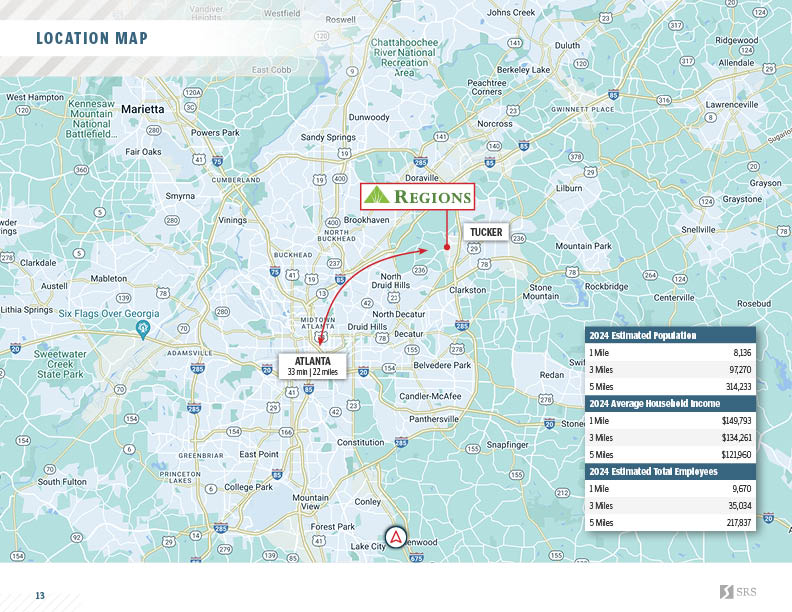Click the ATLANTA 33 min 22 miles label box
This screenshot has width=792, height=612.
(x=313, y=366)
